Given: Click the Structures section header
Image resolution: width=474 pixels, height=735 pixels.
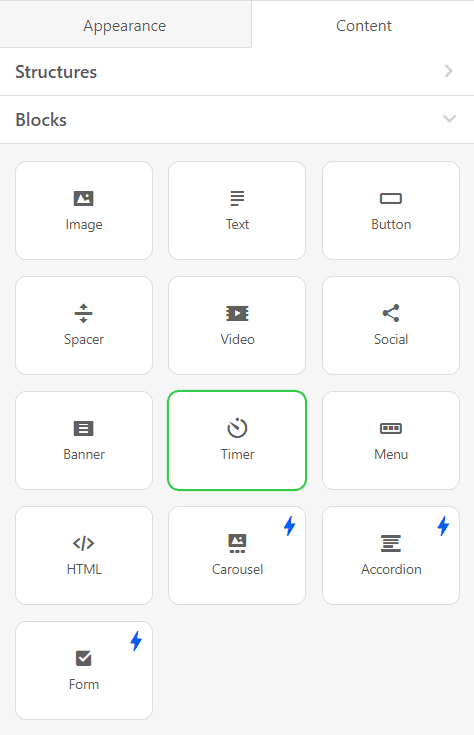Looking at the screenshot, I should [x=237, y=72].
